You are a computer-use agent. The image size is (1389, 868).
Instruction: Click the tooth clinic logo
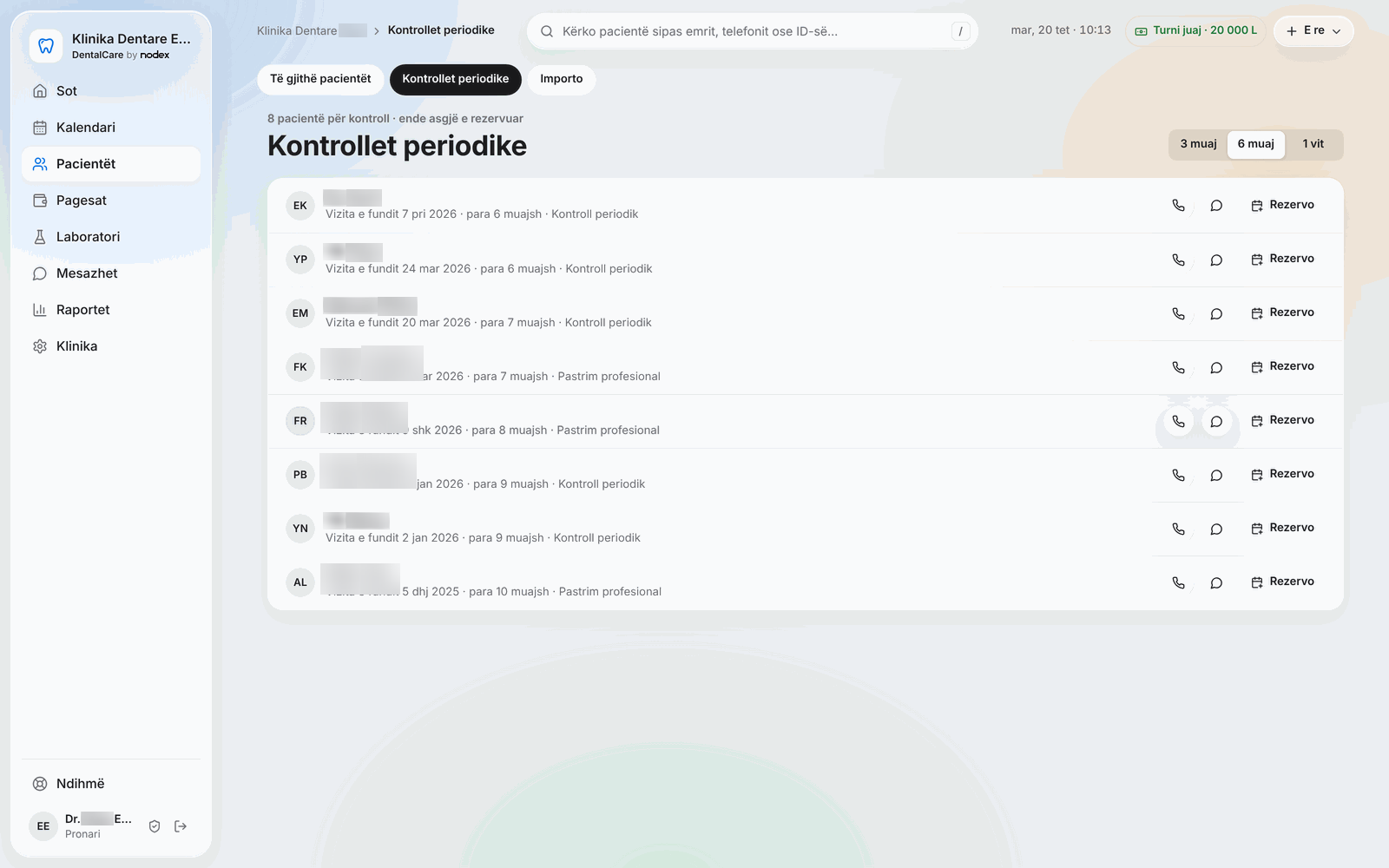coord(46,46)
